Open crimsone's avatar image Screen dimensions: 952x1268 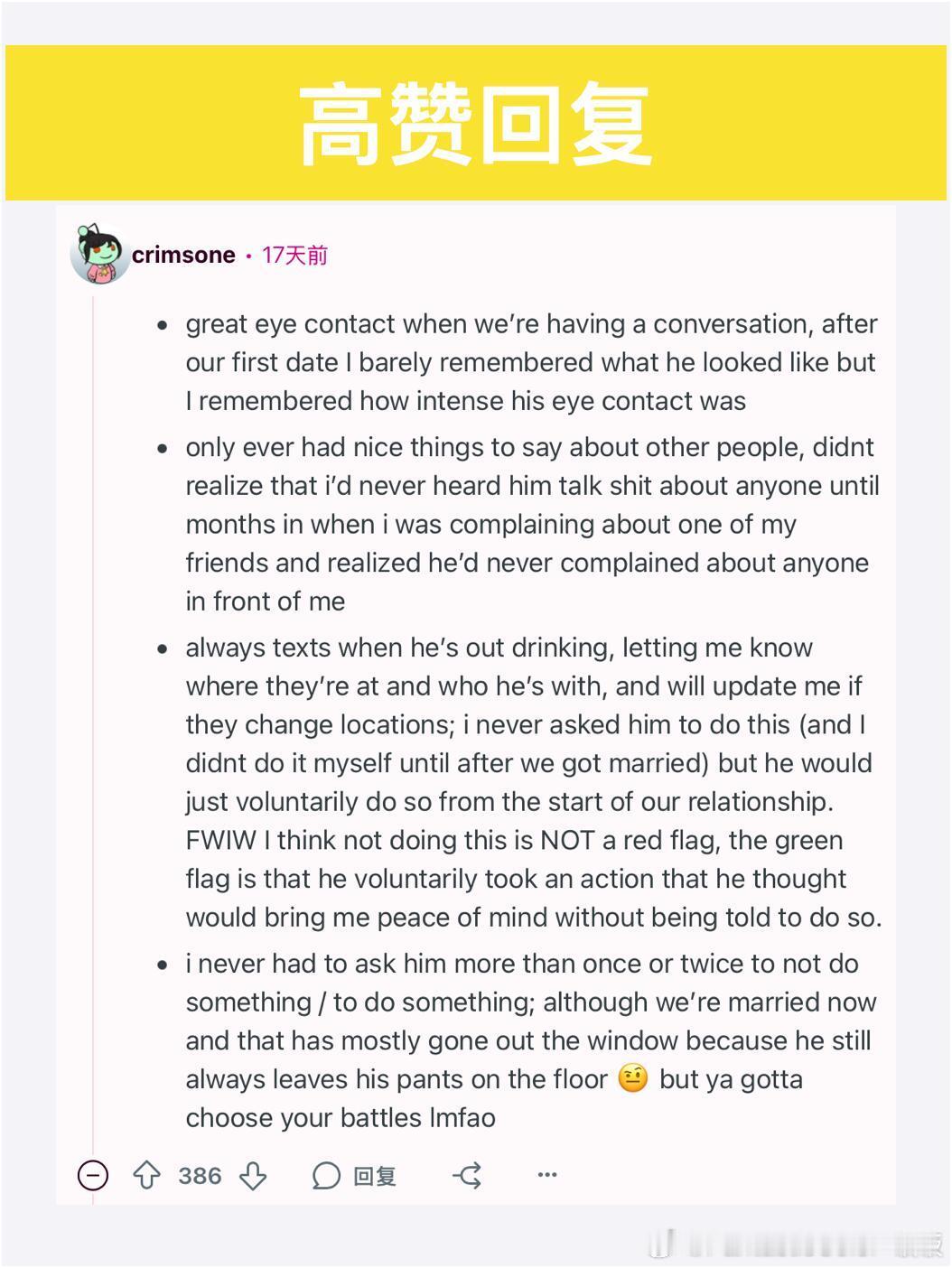click(100, 254)
